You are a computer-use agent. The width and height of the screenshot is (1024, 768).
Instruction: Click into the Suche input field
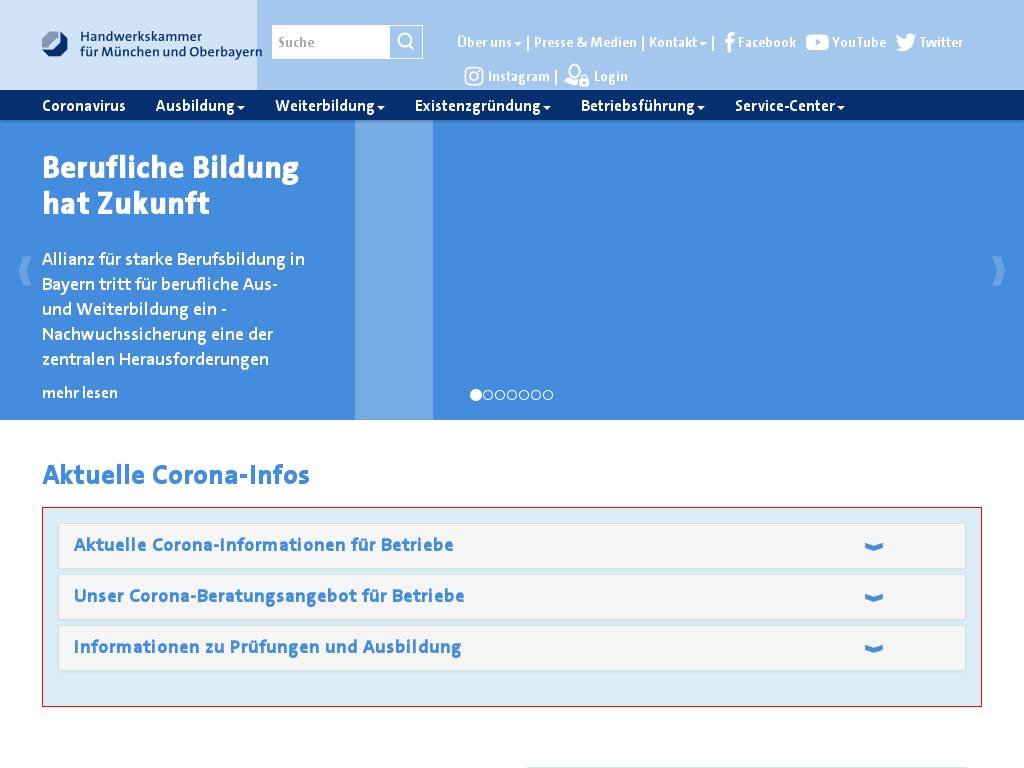pyautogui.click(x=331, y=42)
